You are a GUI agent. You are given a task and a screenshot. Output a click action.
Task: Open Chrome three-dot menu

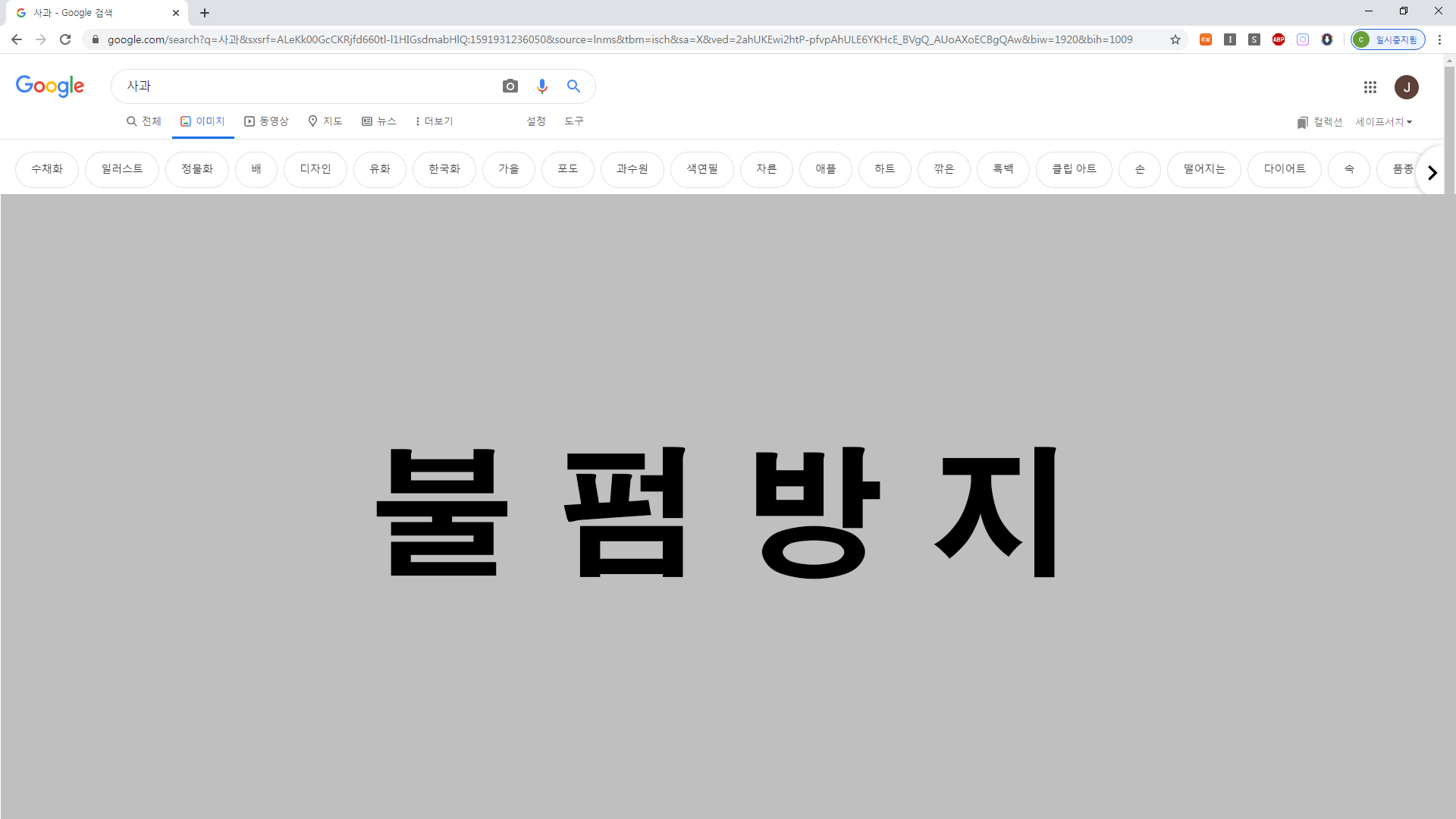tap(1439, 39)
